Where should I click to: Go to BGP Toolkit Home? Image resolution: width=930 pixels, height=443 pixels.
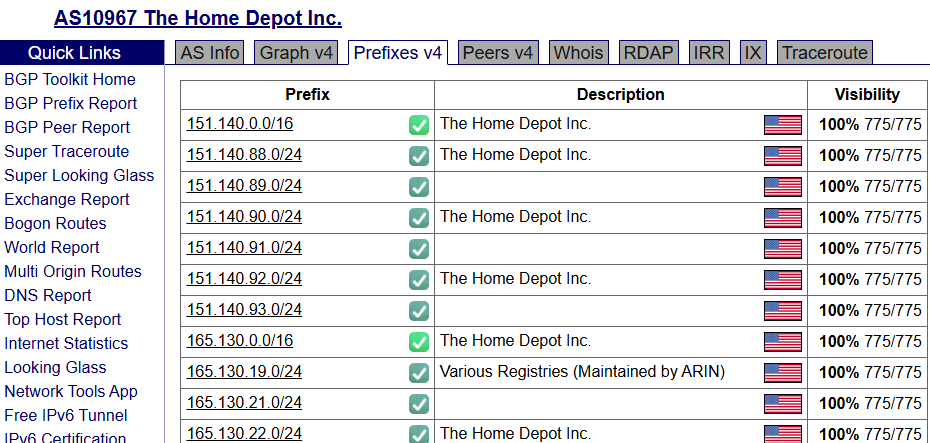(70, 79)
